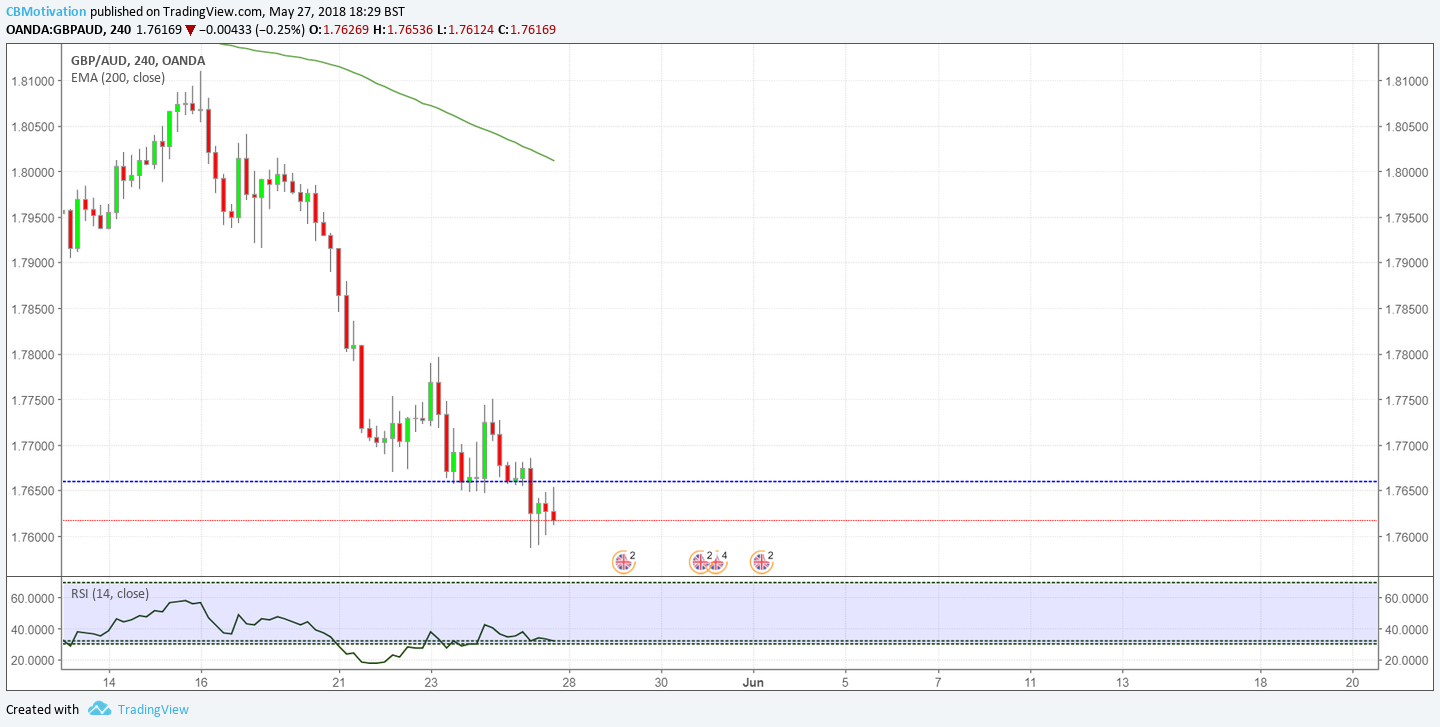
Task: Click 1.78500 on the left price axis
Action: 33,309
